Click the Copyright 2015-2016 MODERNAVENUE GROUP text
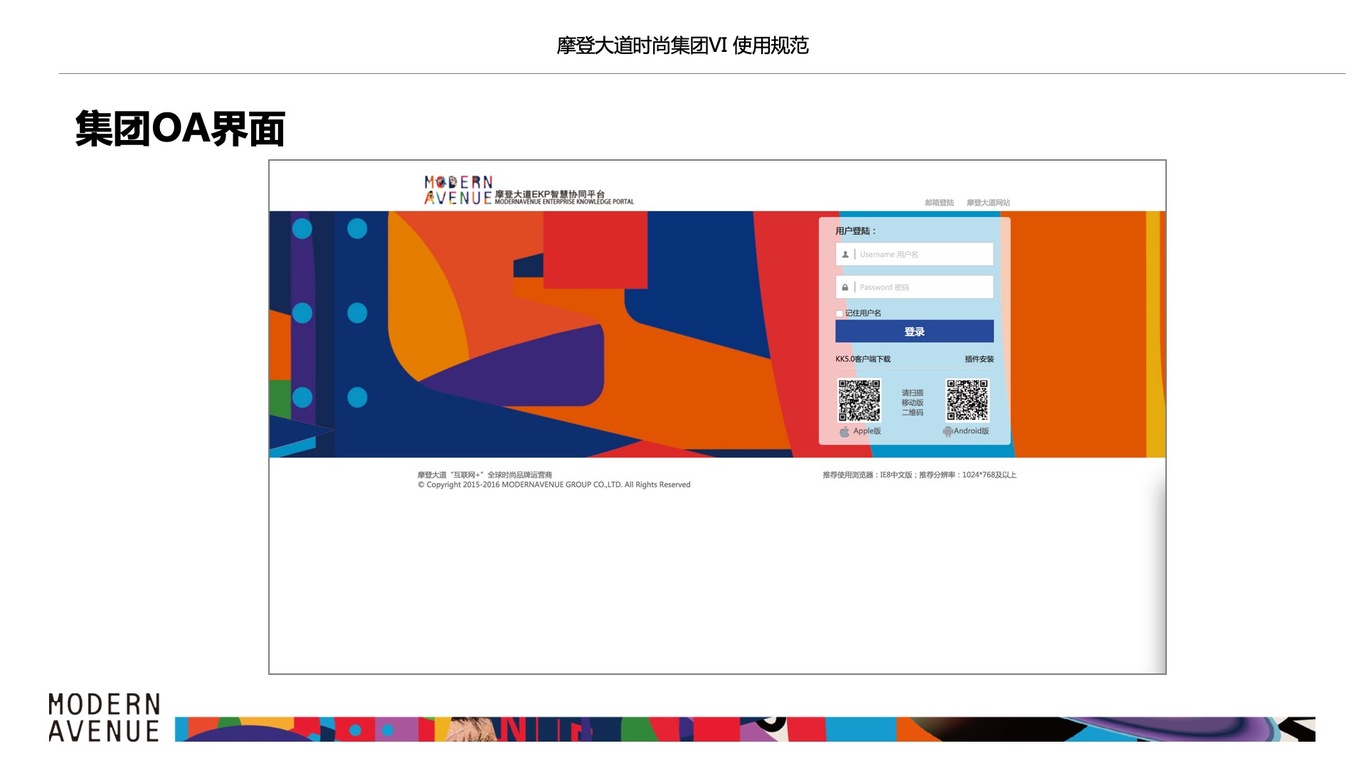 pyautogui.click(x=554, y=485)
